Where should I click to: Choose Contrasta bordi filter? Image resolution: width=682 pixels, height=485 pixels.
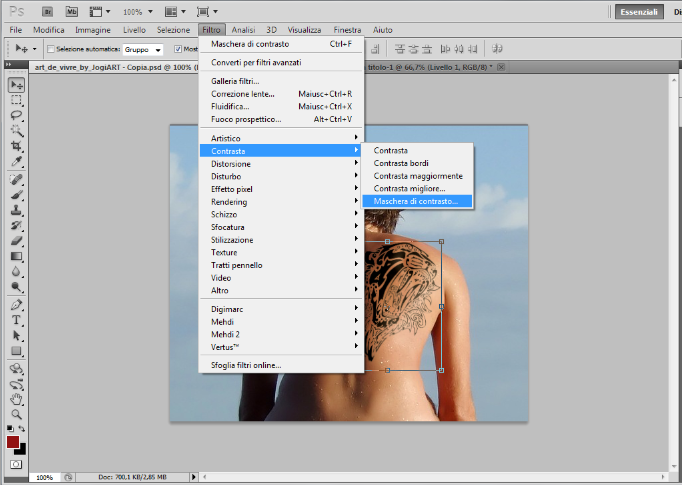click(x=418, y=163)
